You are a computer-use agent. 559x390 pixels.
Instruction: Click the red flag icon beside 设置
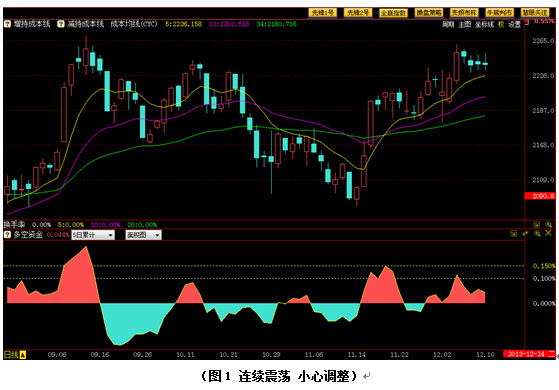coord(527,22)
